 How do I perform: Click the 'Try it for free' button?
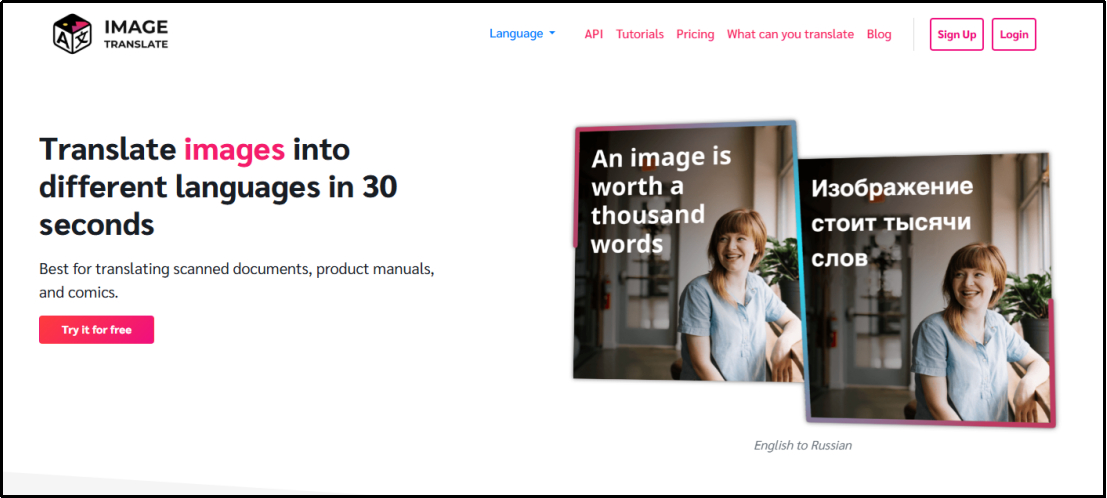(96, 330)
